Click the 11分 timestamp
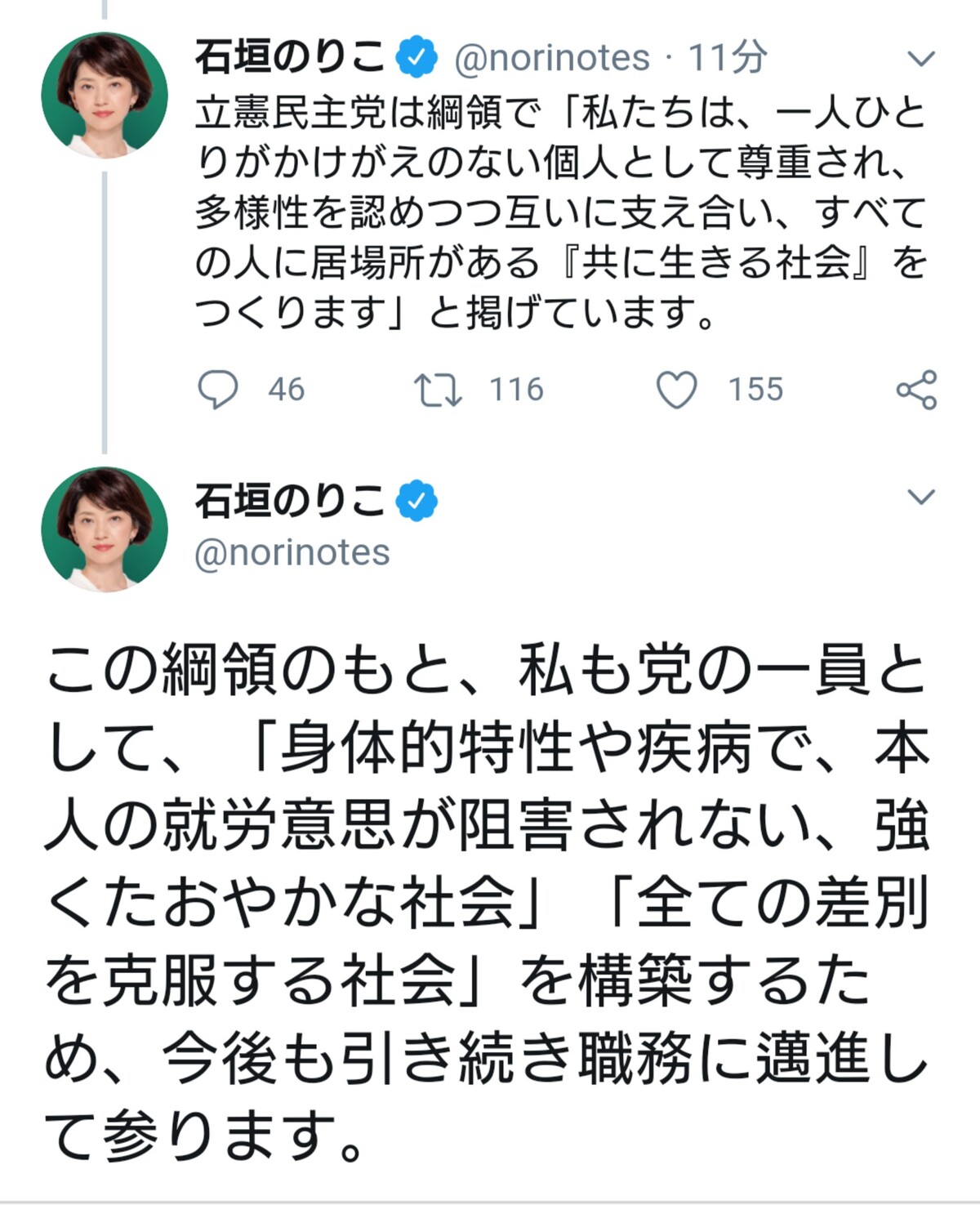 click(728, 58)
